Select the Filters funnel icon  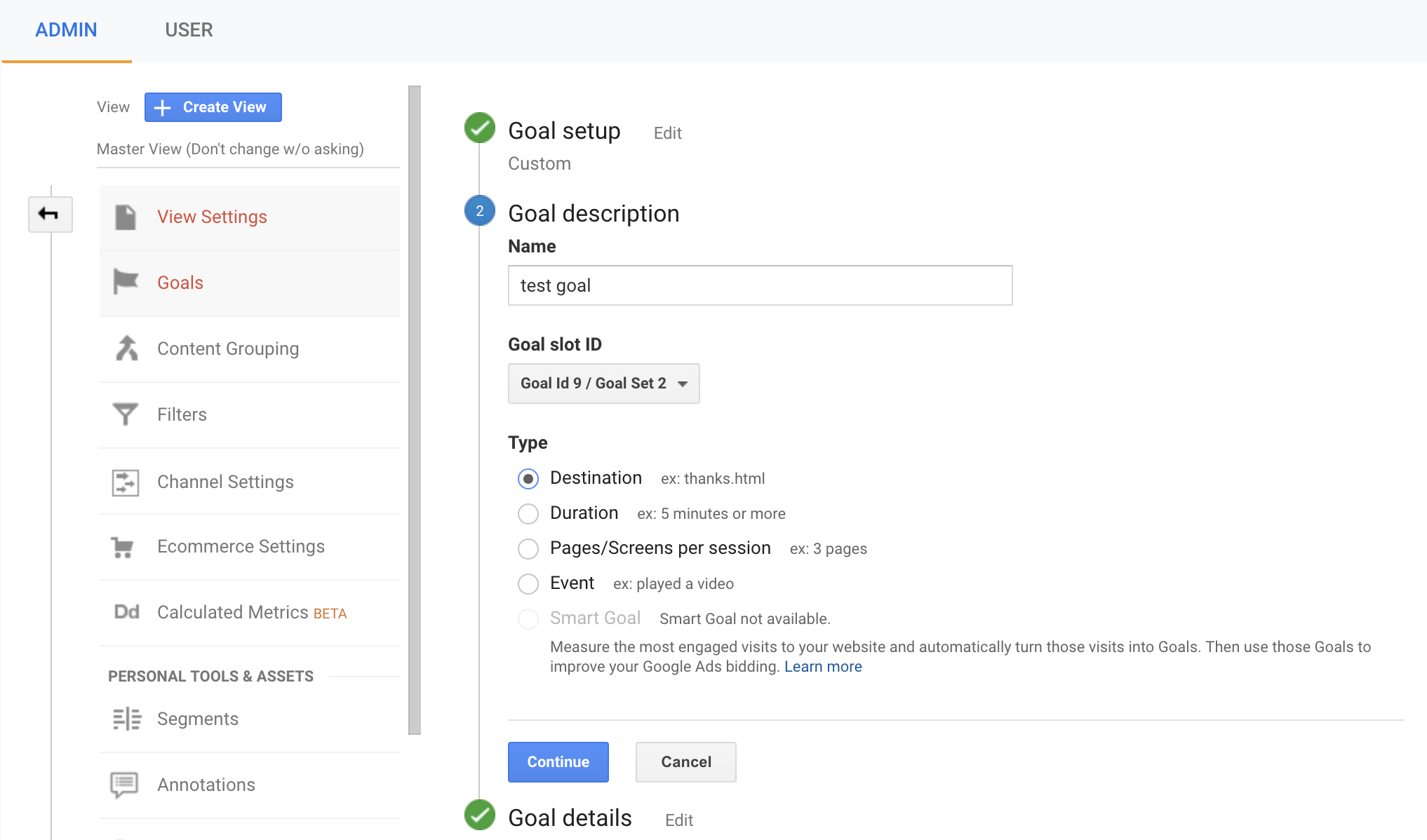[x=126, y=414]
